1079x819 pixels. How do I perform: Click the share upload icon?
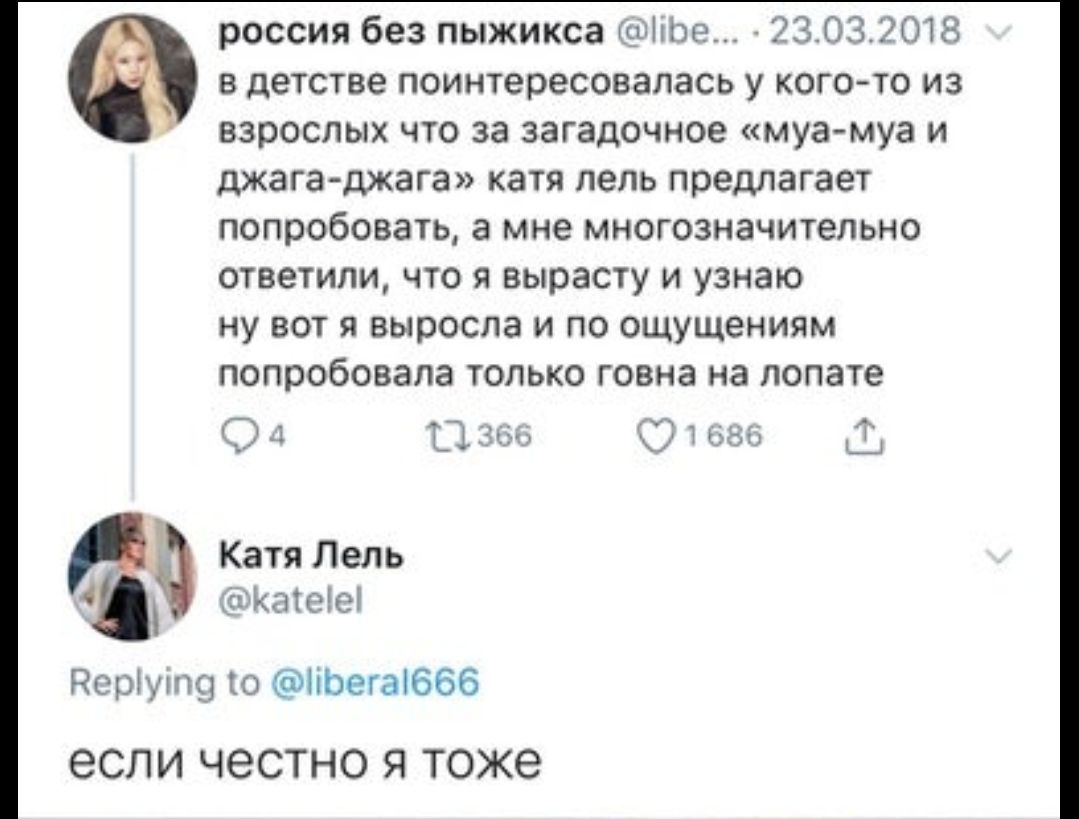pyautogui.click(x=865, y=436)
